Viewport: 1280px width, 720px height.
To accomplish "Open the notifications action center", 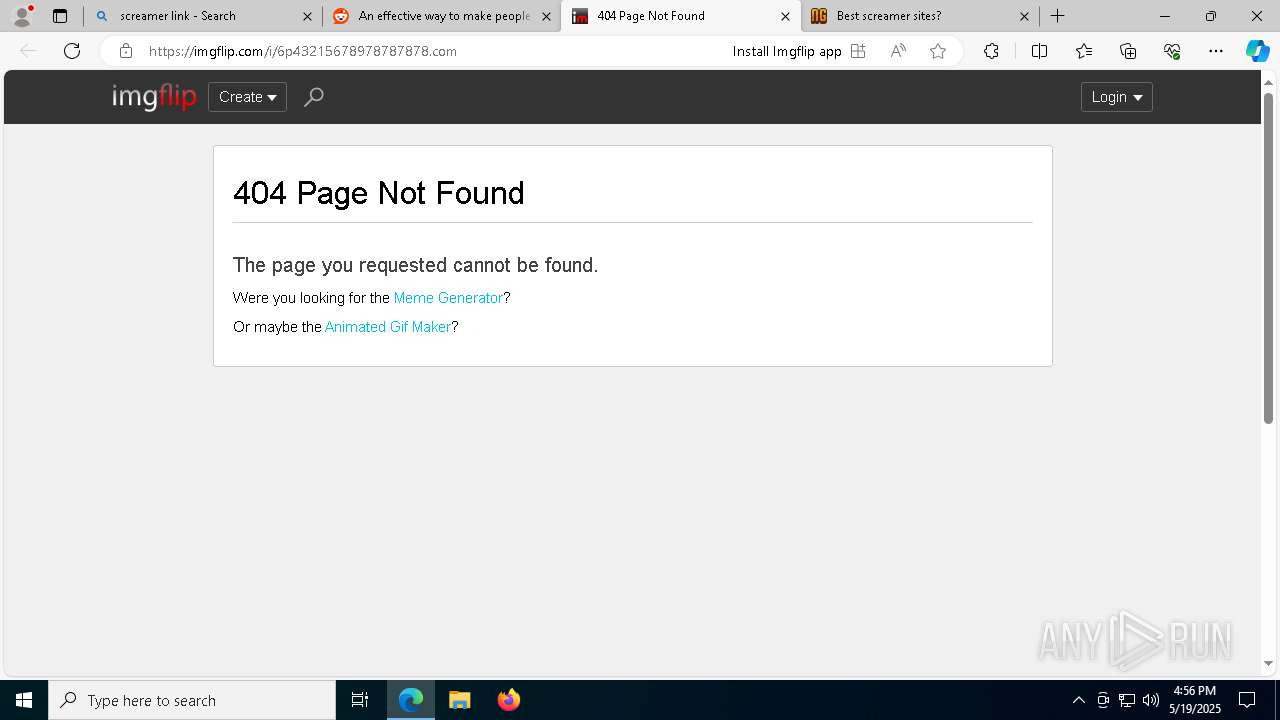I will click(1247, 700).
